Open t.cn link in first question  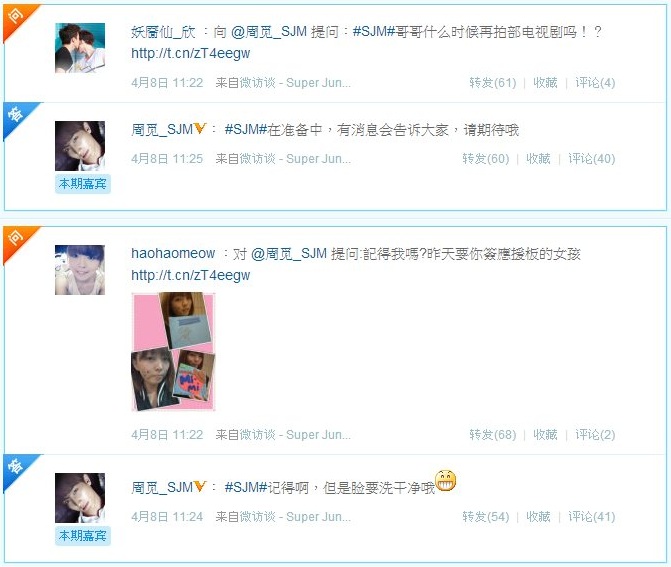190,53
